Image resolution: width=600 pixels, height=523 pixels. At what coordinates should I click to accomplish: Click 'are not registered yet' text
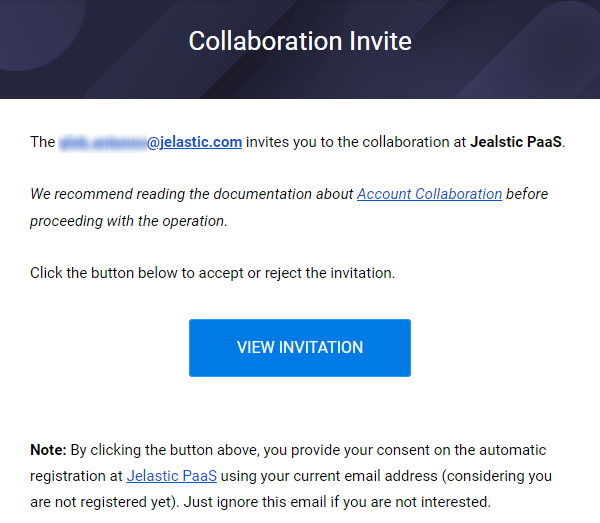(x=103, y=502)
